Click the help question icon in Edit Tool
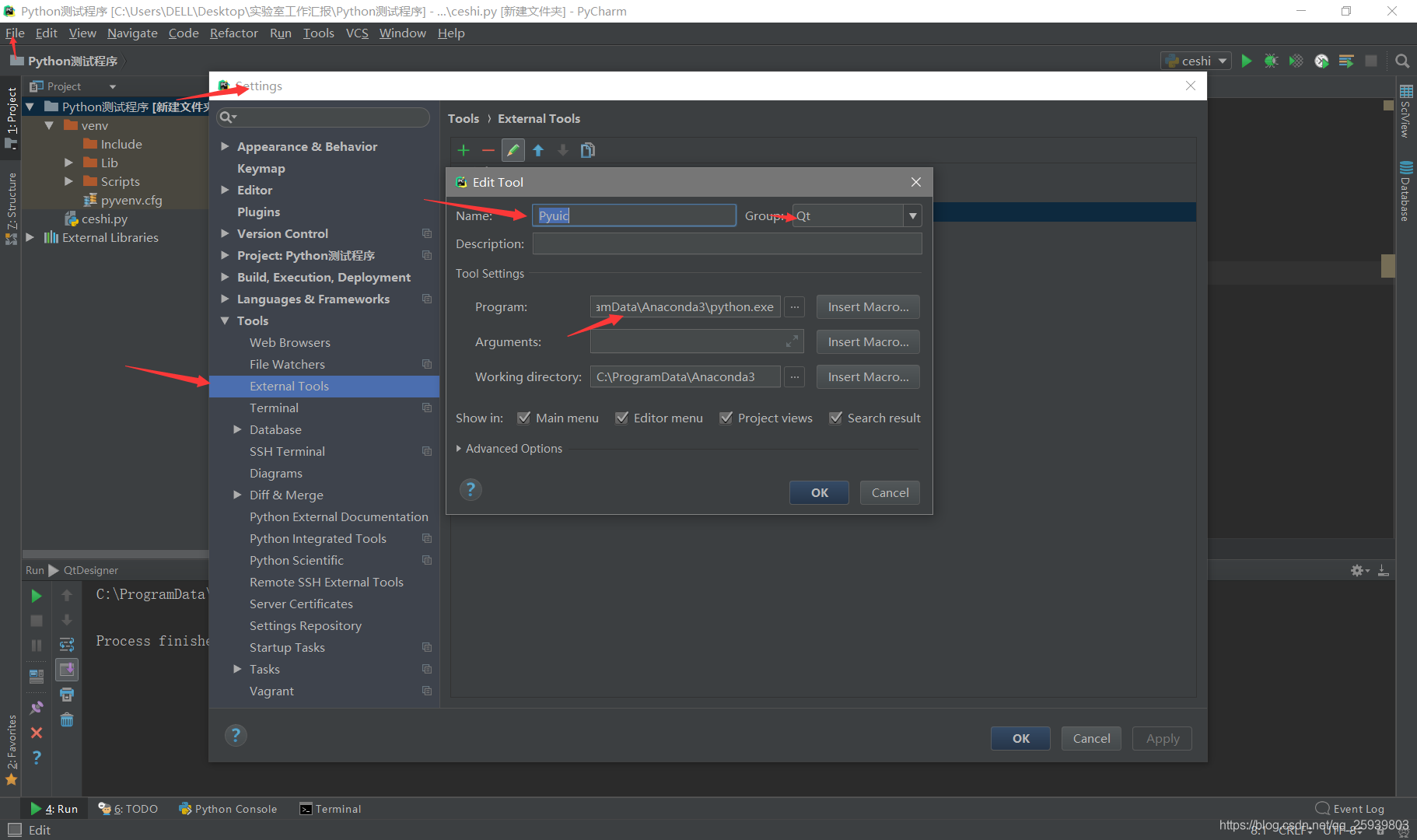Image resolution: width=1417 pixels, height=840 pixels. [471, 489]
